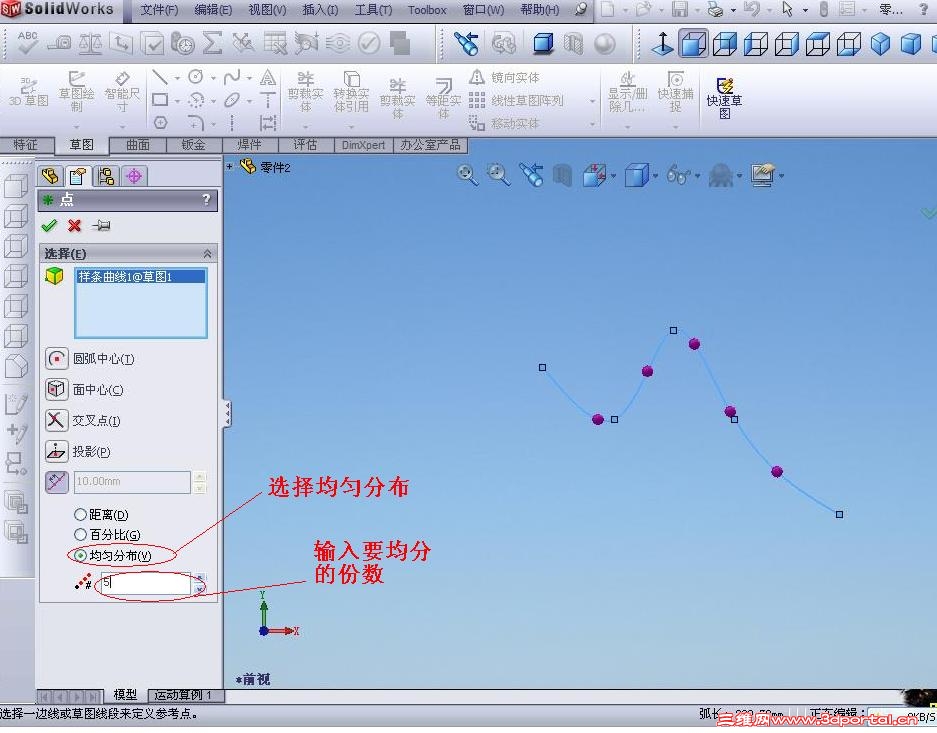The height and width of the screenshot is (733, 937).
Task: Increase the reference point count spinner
Action: [x=200, y=578]
